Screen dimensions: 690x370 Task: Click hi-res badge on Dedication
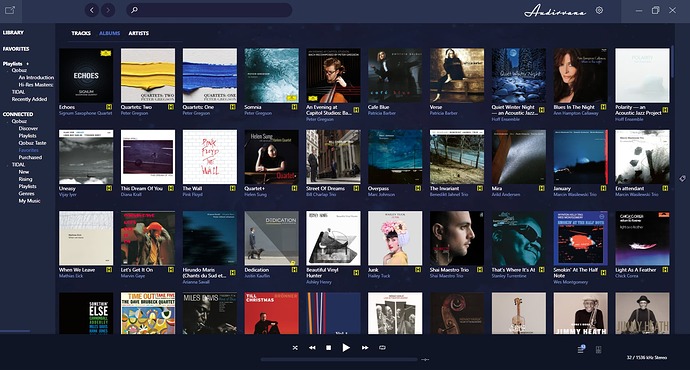pos(294,270)
